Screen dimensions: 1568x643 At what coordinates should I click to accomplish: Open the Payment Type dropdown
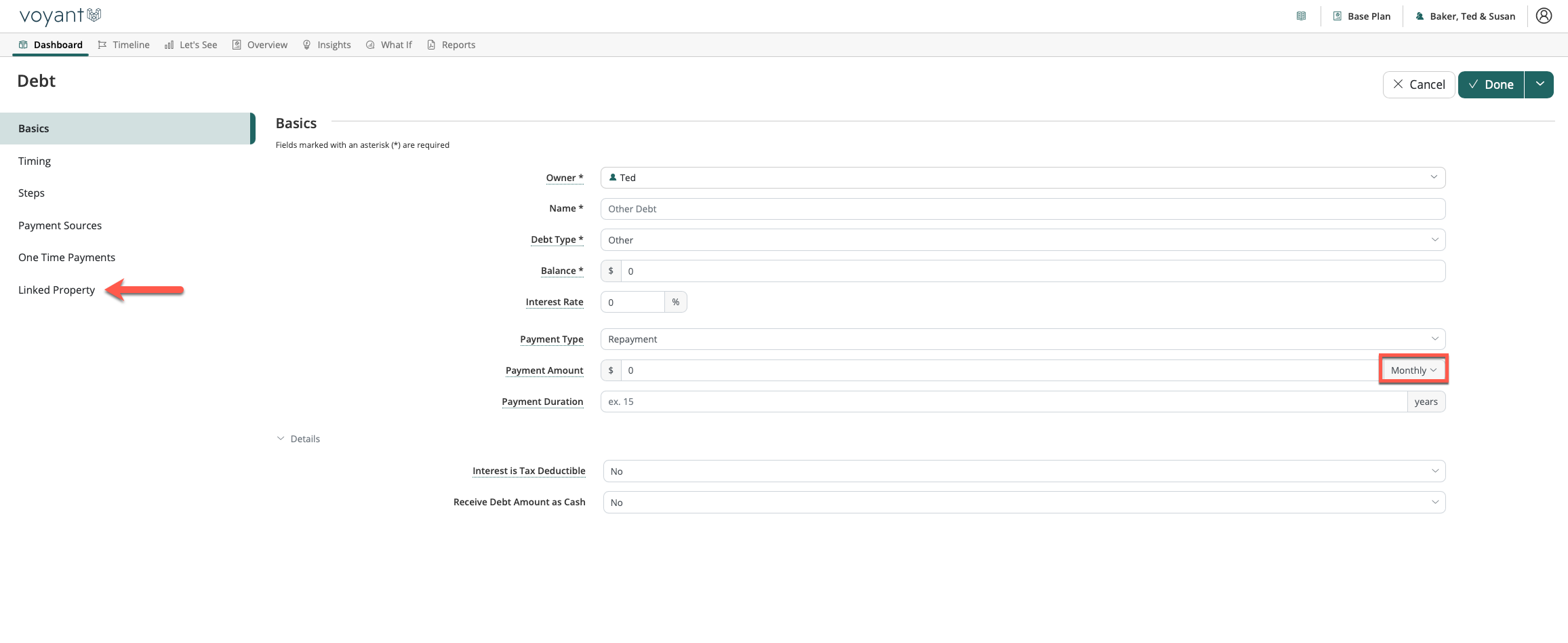click(1022, 339)
